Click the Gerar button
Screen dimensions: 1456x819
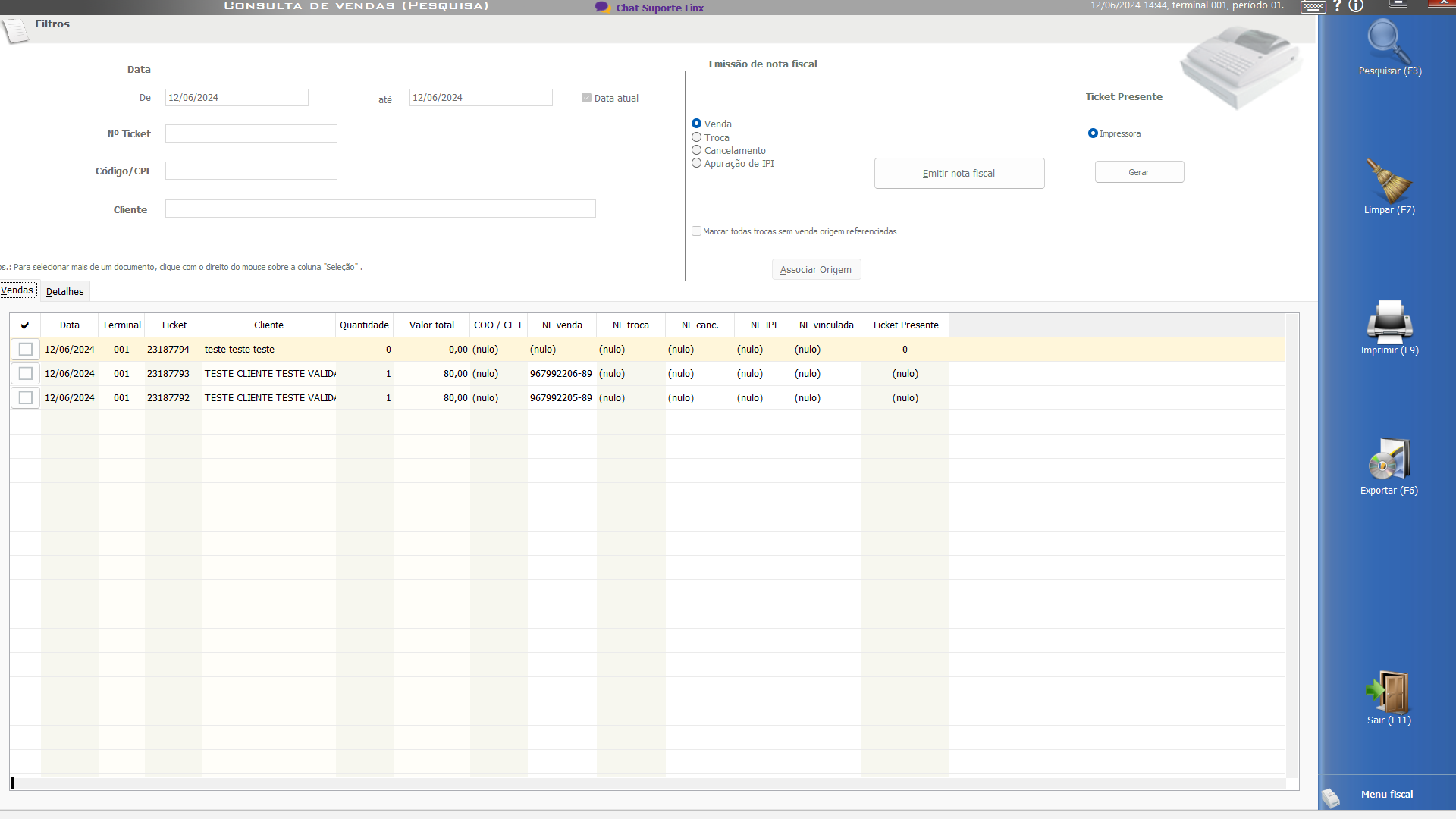point(1139,172)
